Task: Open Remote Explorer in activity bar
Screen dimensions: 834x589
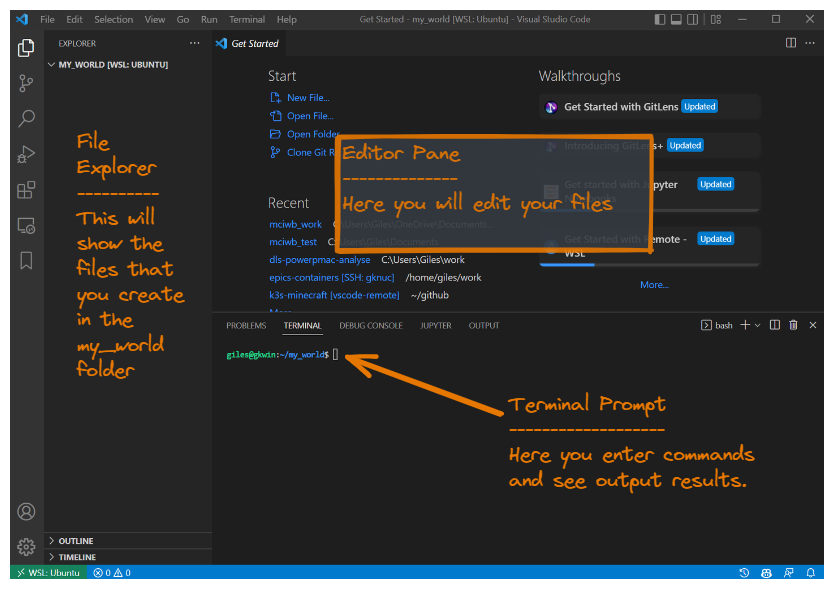Action: coord(27,226)
